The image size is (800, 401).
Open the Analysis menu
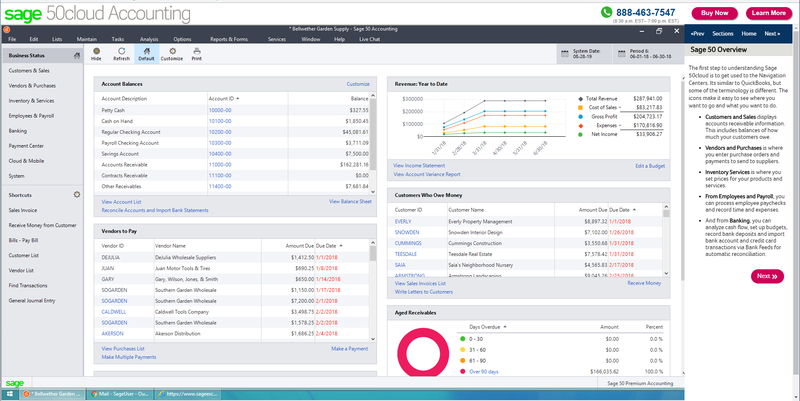click(149, 39)
